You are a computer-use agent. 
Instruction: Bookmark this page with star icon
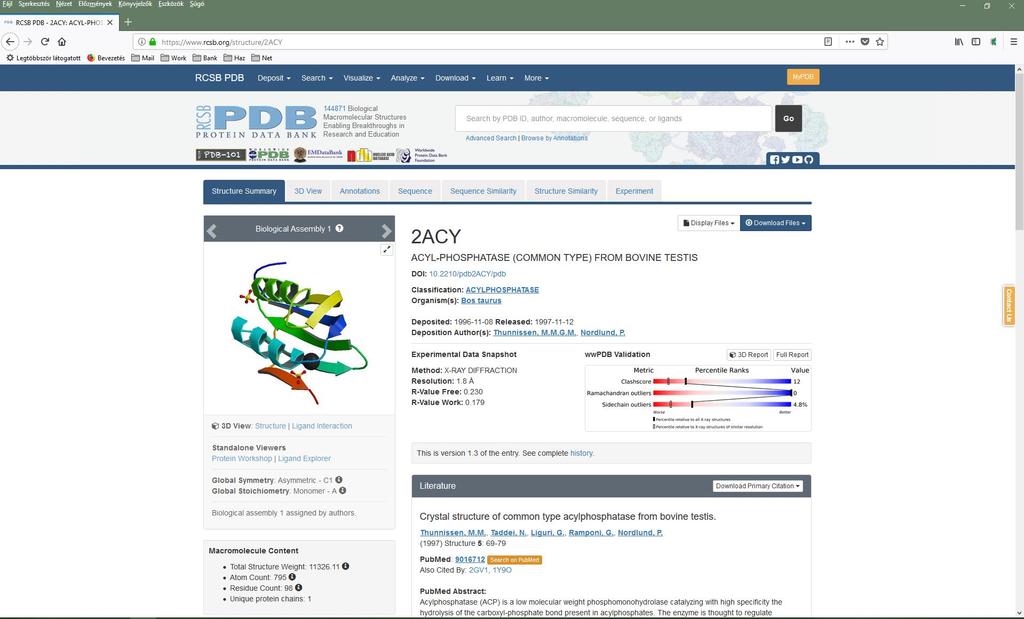coord(880,42)
